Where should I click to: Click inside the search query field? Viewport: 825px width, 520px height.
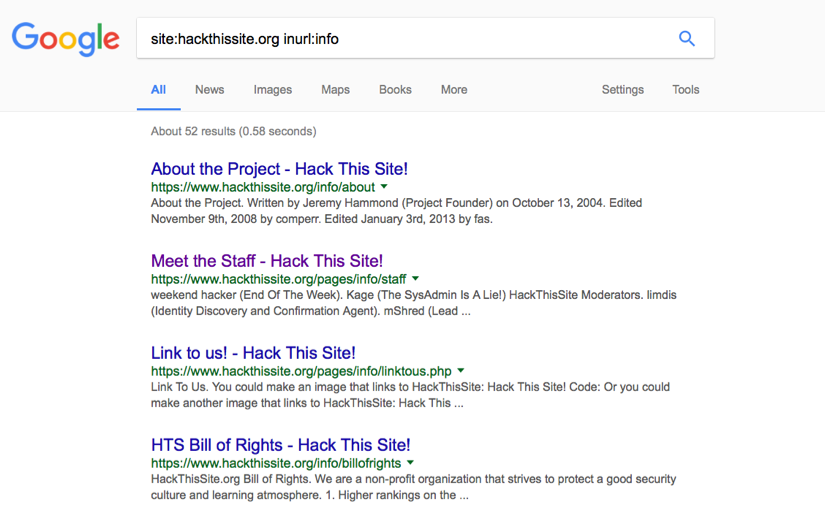tap(400, 39)
